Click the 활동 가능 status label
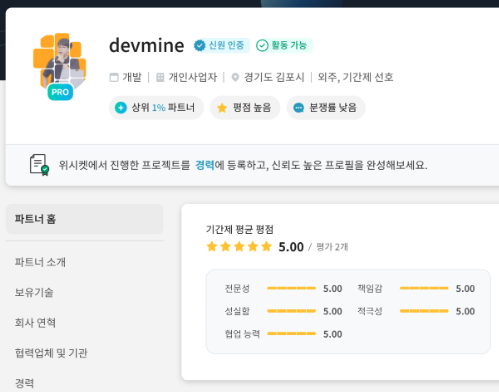Viewport: 499px width, 392px height. click(289, 45)
